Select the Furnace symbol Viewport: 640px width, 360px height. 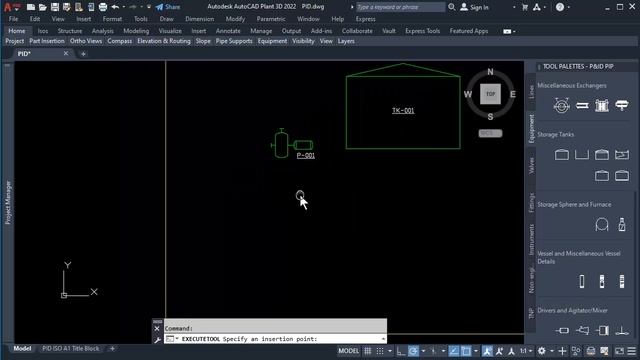(622, 224)
